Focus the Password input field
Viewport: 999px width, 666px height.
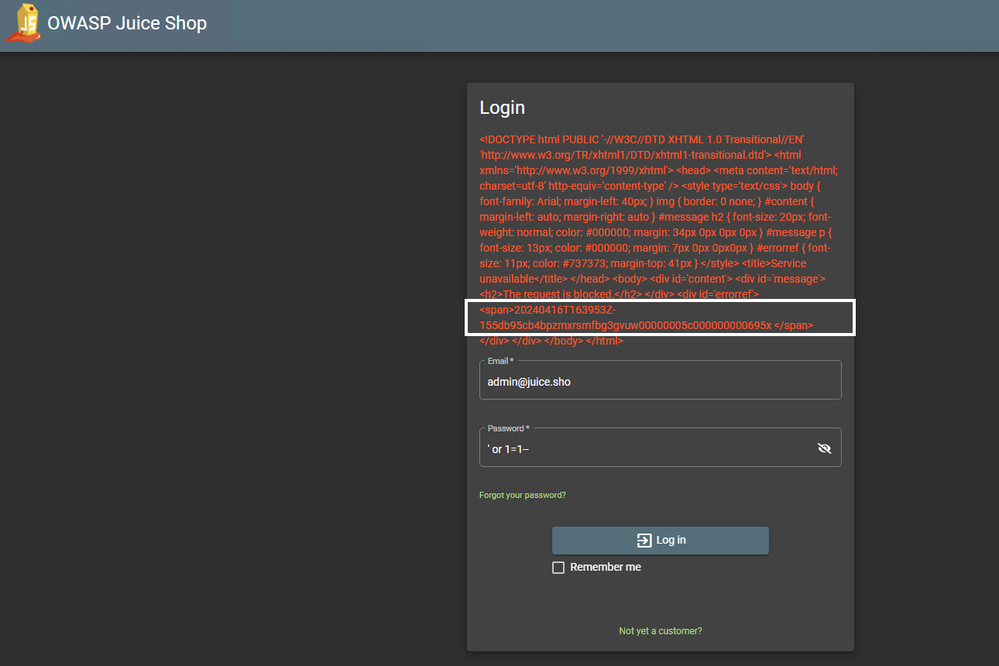coord(660,447)
